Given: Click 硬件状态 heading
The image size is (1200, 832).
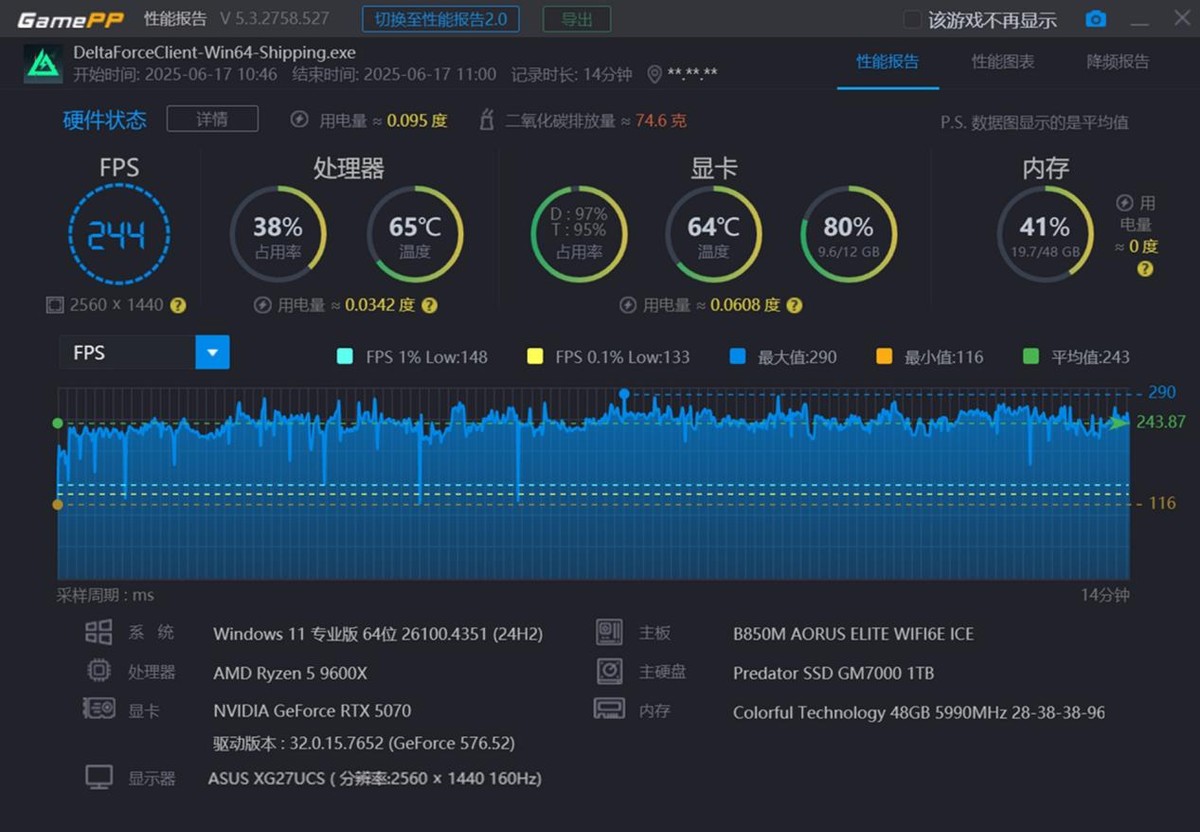Looking at the screenshot, I should tap(105, 120).
